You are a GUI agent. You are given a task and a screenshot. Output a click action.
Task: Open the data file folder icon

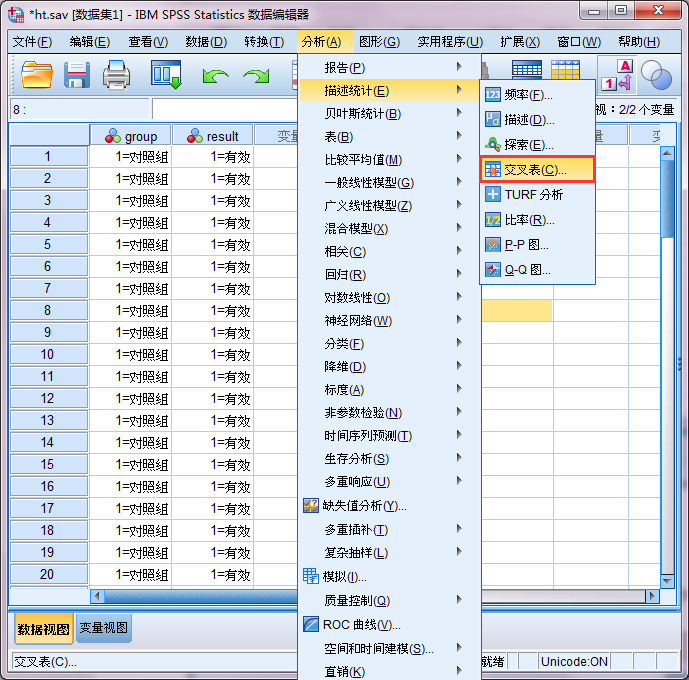pos(37,75)
